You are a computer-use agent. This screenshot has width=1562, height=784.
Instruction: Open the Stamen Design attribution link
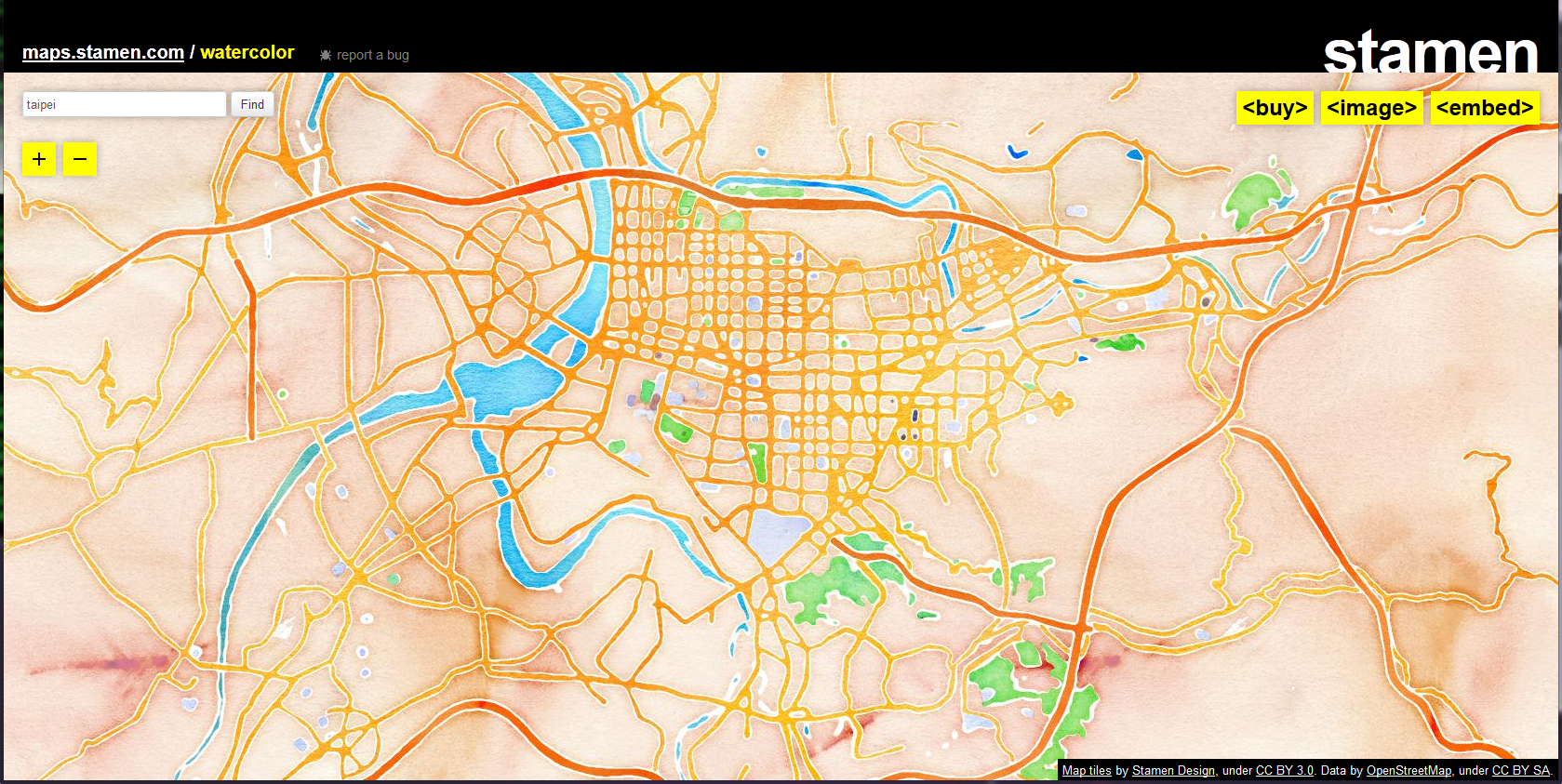[x=1173, y=770]
